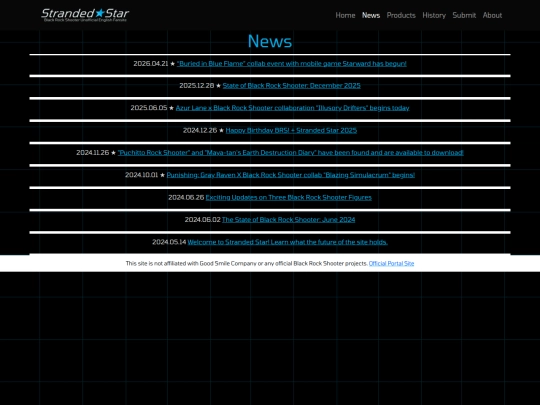Read State of Black Rock Shooter: December 2025

[x=291, y=86]
